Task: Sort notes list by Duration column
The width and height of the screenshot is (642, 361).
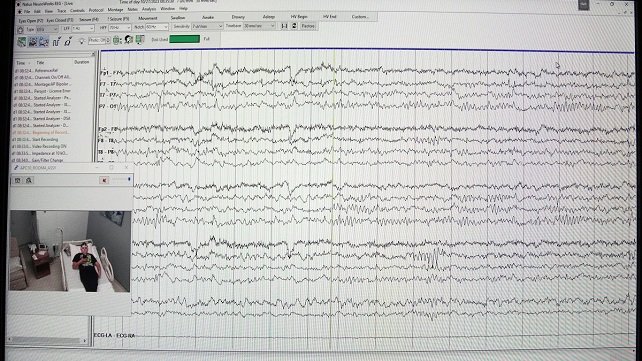Action: tap(81, 62)
